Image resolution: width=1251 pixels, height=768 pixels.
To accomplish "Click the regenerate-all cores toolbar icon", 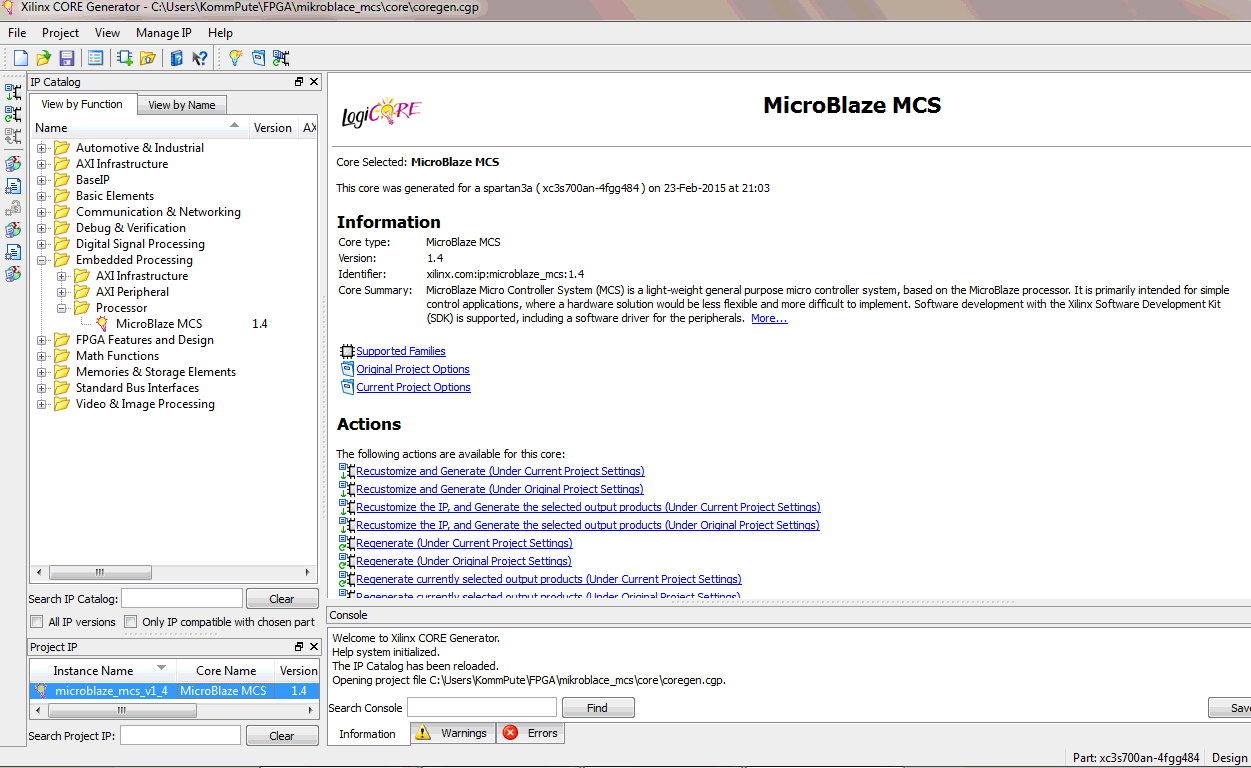I will point(281,58).
